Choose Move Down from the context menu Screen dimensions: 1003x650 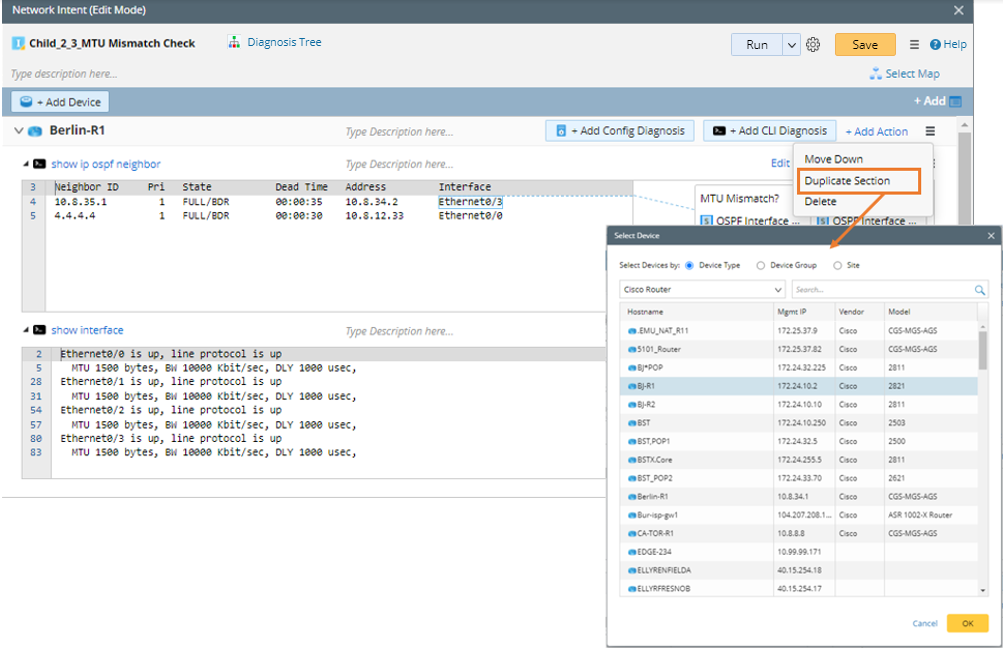point(833,159)
